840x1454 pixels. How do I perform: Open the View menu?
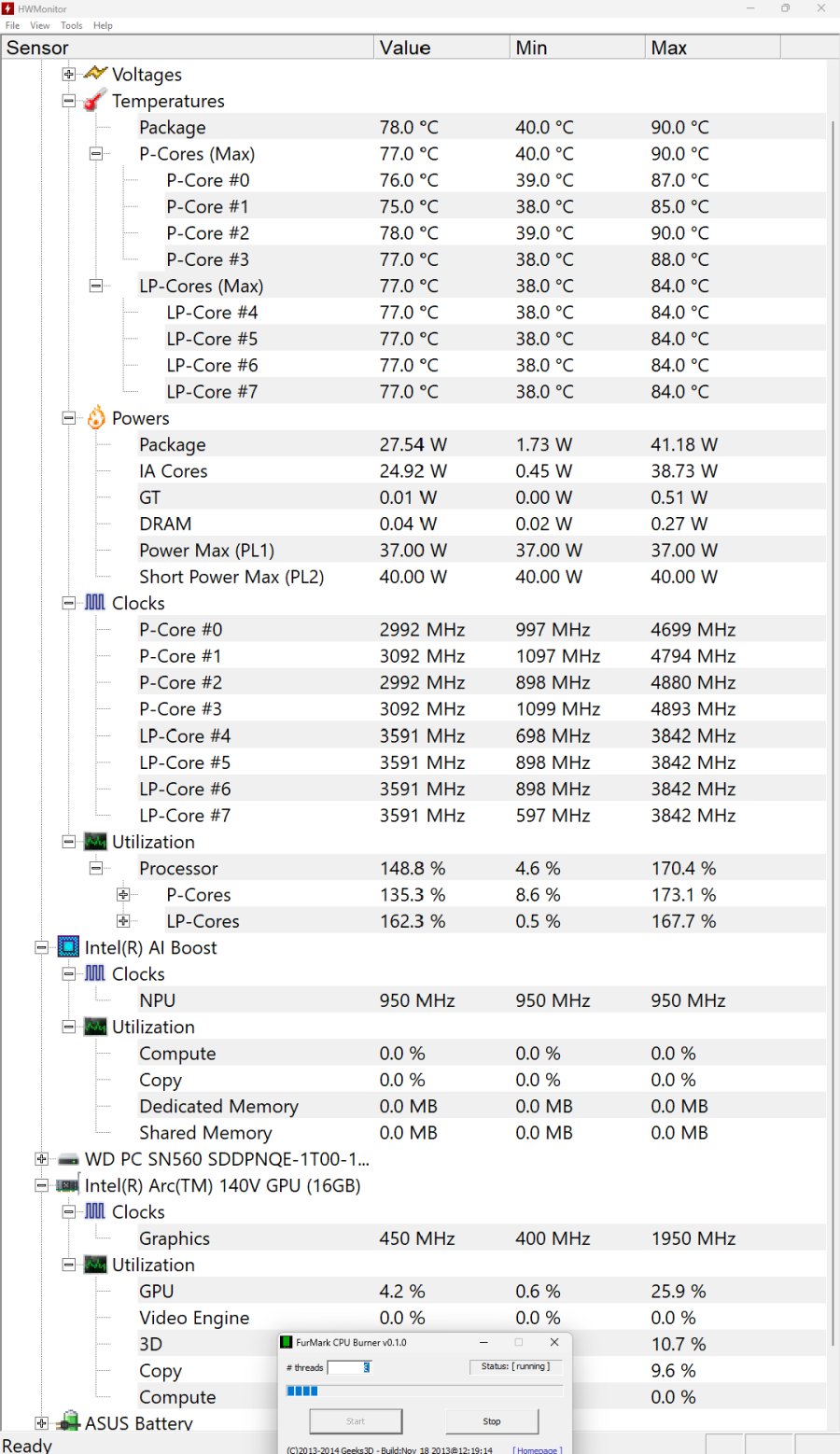point(40,25)
